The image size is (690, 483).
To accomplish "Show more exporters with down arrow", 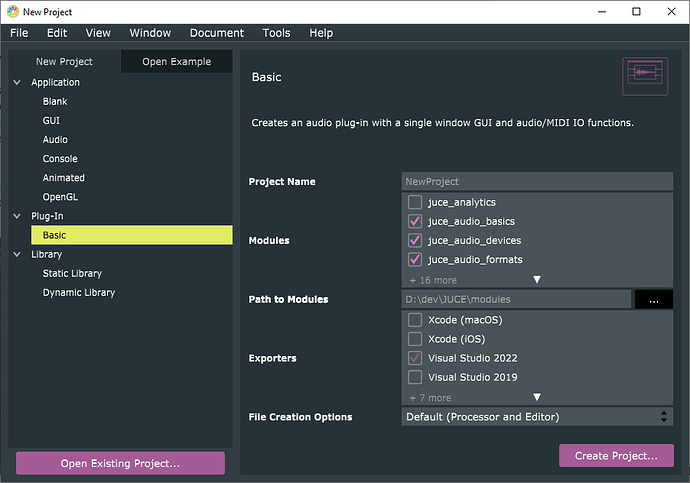I will pyautogui.click(x=536, y=397).
